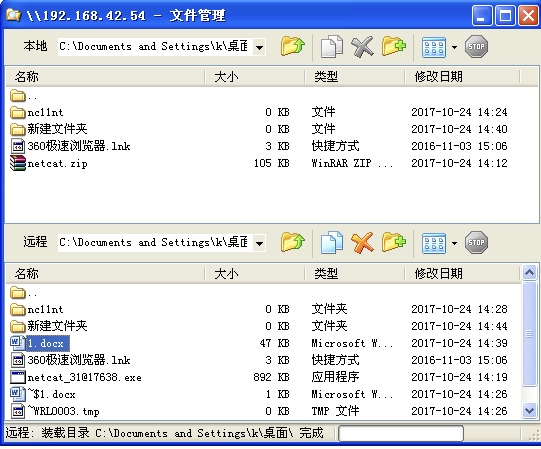Click title bar folder icon
Viewport: 541px width, 449px height.
14,16
